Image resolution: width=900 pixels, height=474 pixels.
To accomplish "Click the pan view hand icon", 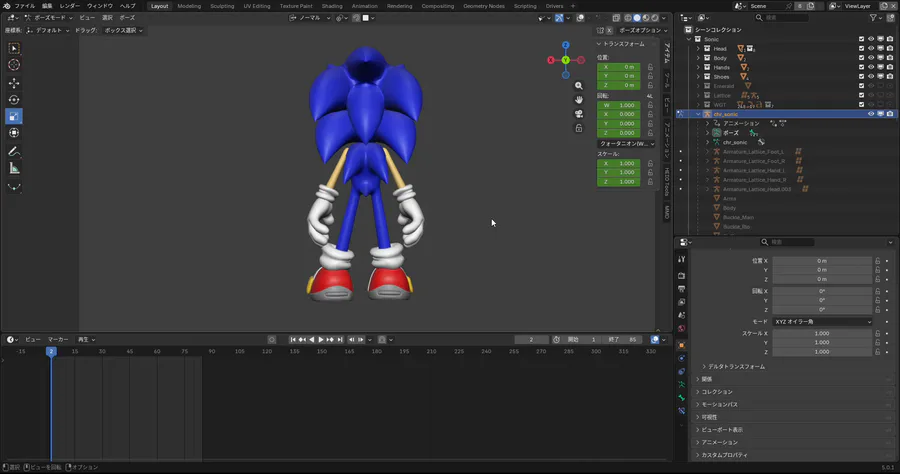I will tap(579, 100).
